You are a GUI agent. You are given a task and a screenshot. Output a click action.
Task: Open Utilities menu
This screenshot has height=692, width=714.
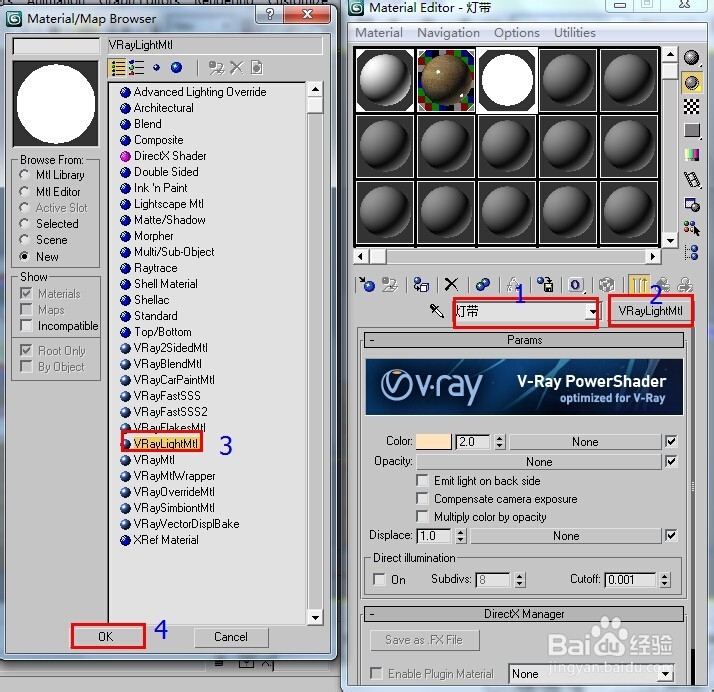point(575,33)
